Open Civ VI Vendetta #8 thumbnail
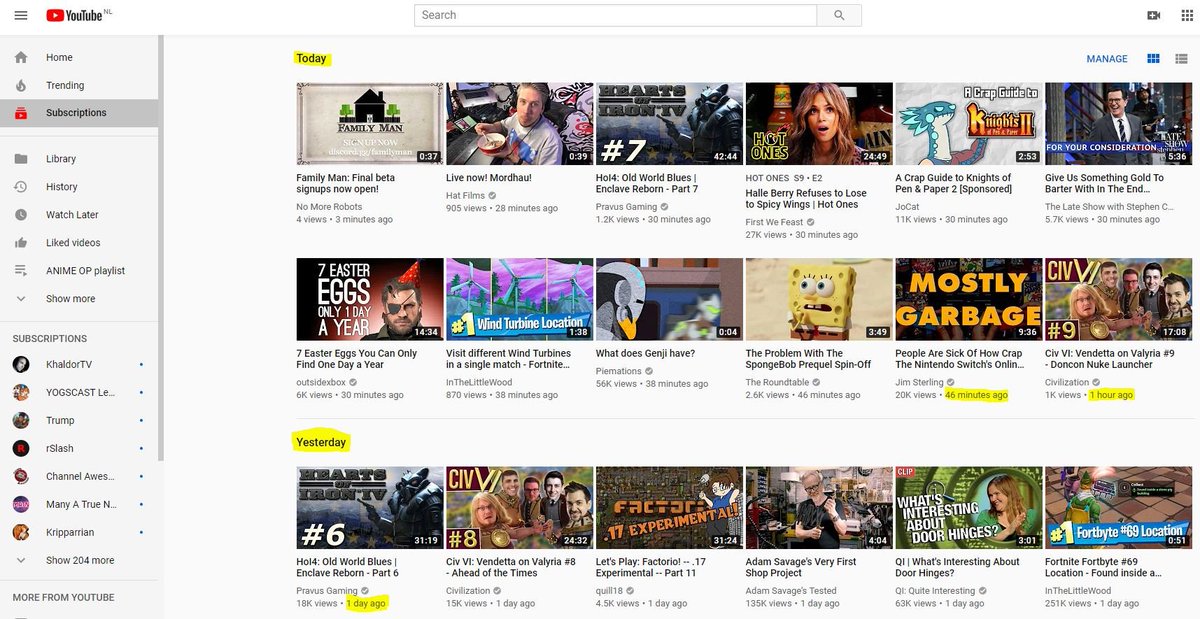Screen dimensions: 1200x619 point(520,508)
